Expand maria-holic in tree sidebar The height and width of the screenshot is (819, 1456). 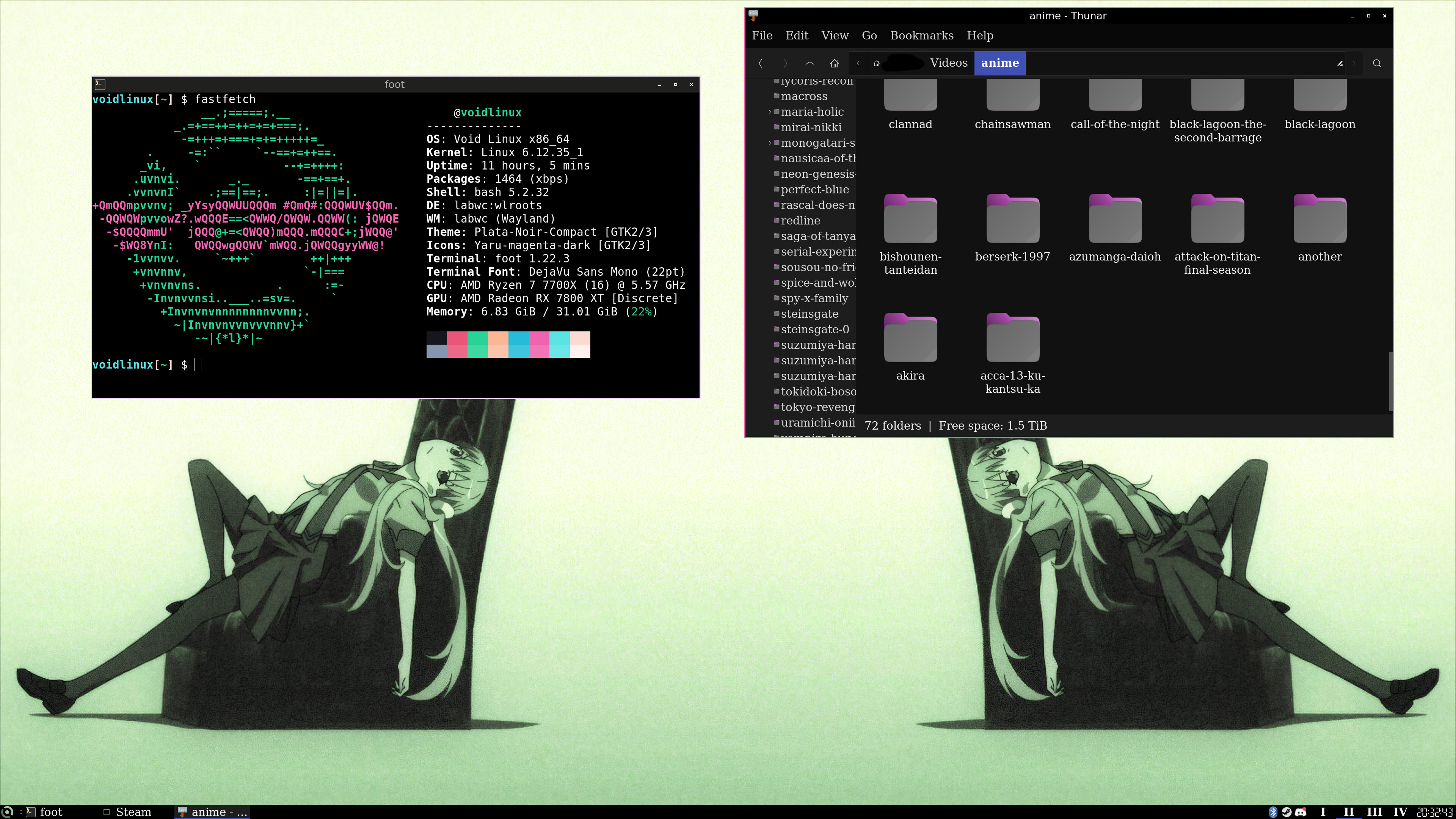tap(769, 112)
